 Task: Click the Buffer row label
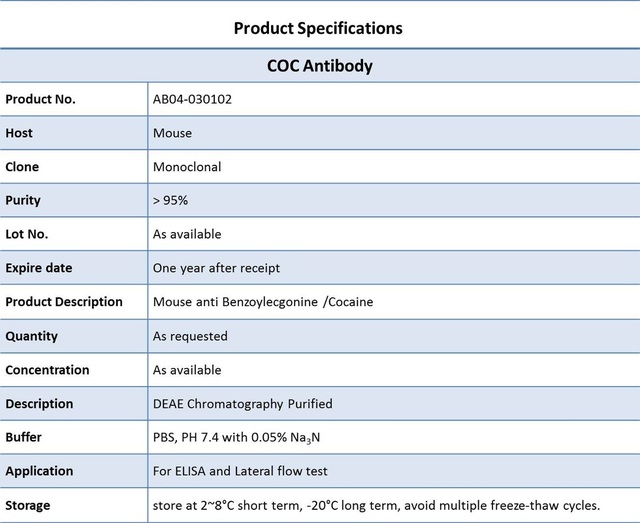[x=24, y=437]
